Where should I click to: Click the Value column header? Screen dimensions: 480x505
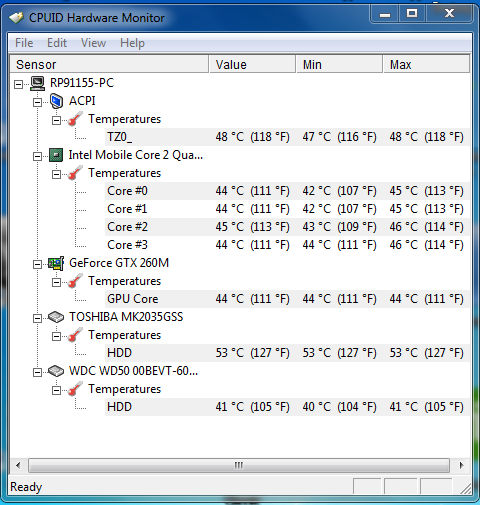click(x=252, y=64)
